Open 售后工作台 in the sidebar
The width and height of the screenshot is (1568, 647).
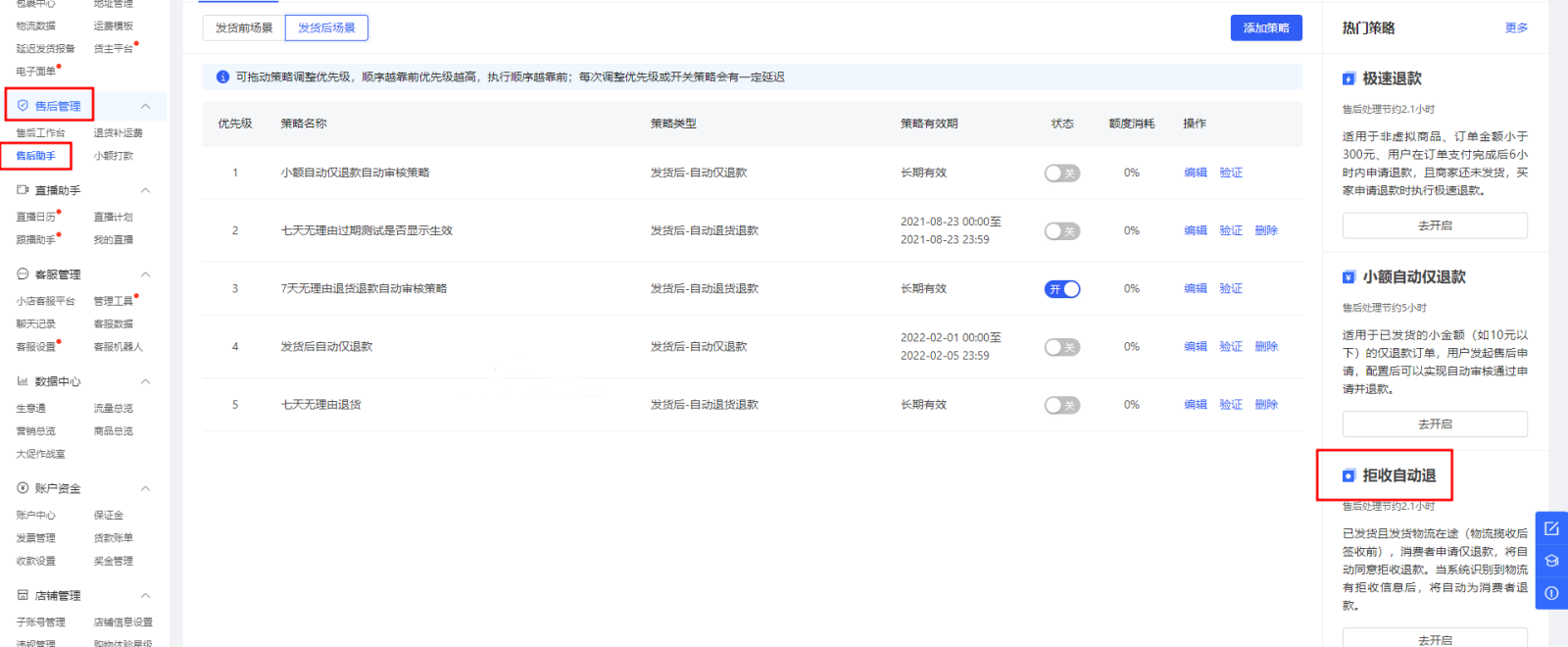click(40, 132)
